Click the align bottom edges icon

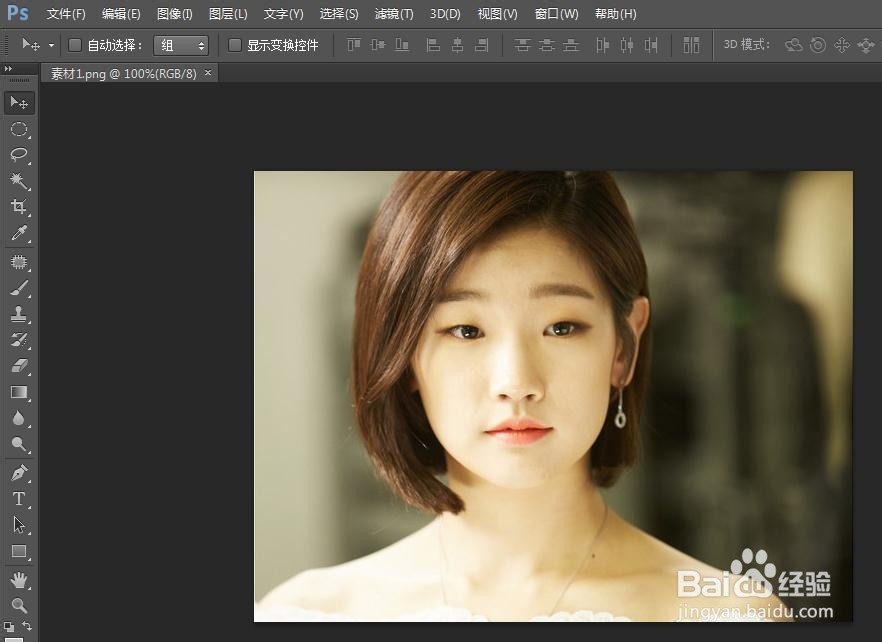click(402, 44)
